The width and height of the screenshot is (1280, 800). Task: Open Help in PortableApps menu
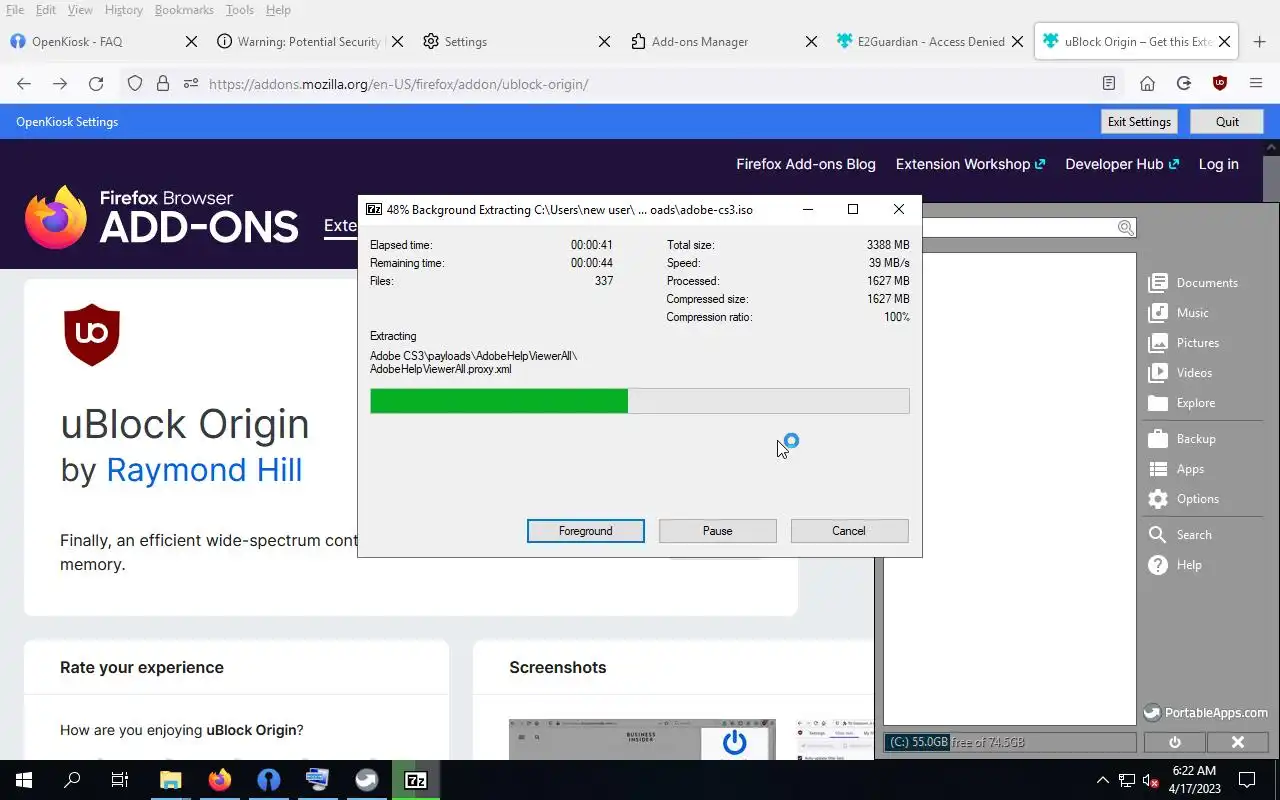click(1175, 565)
